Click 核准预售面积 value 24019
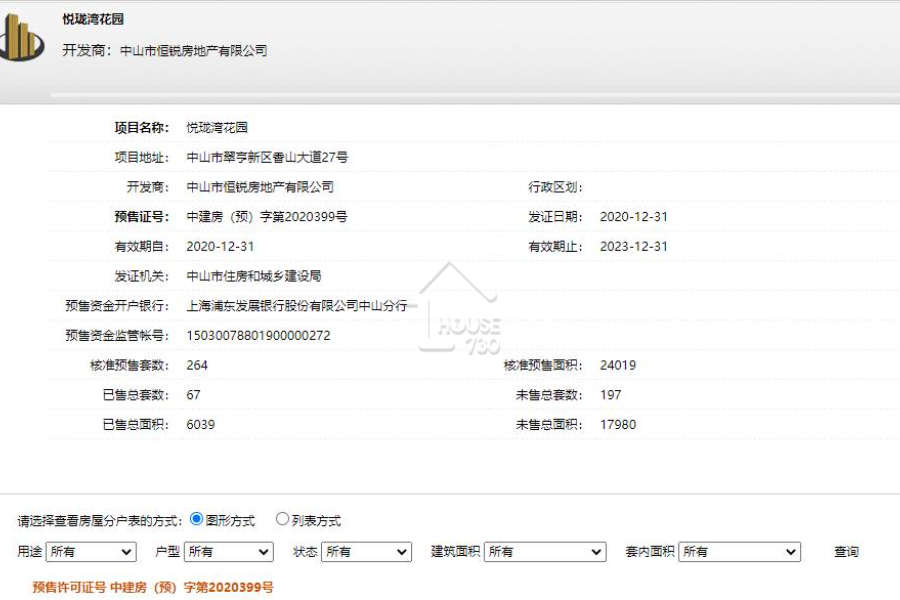900x600 pixels. point(618,365)
